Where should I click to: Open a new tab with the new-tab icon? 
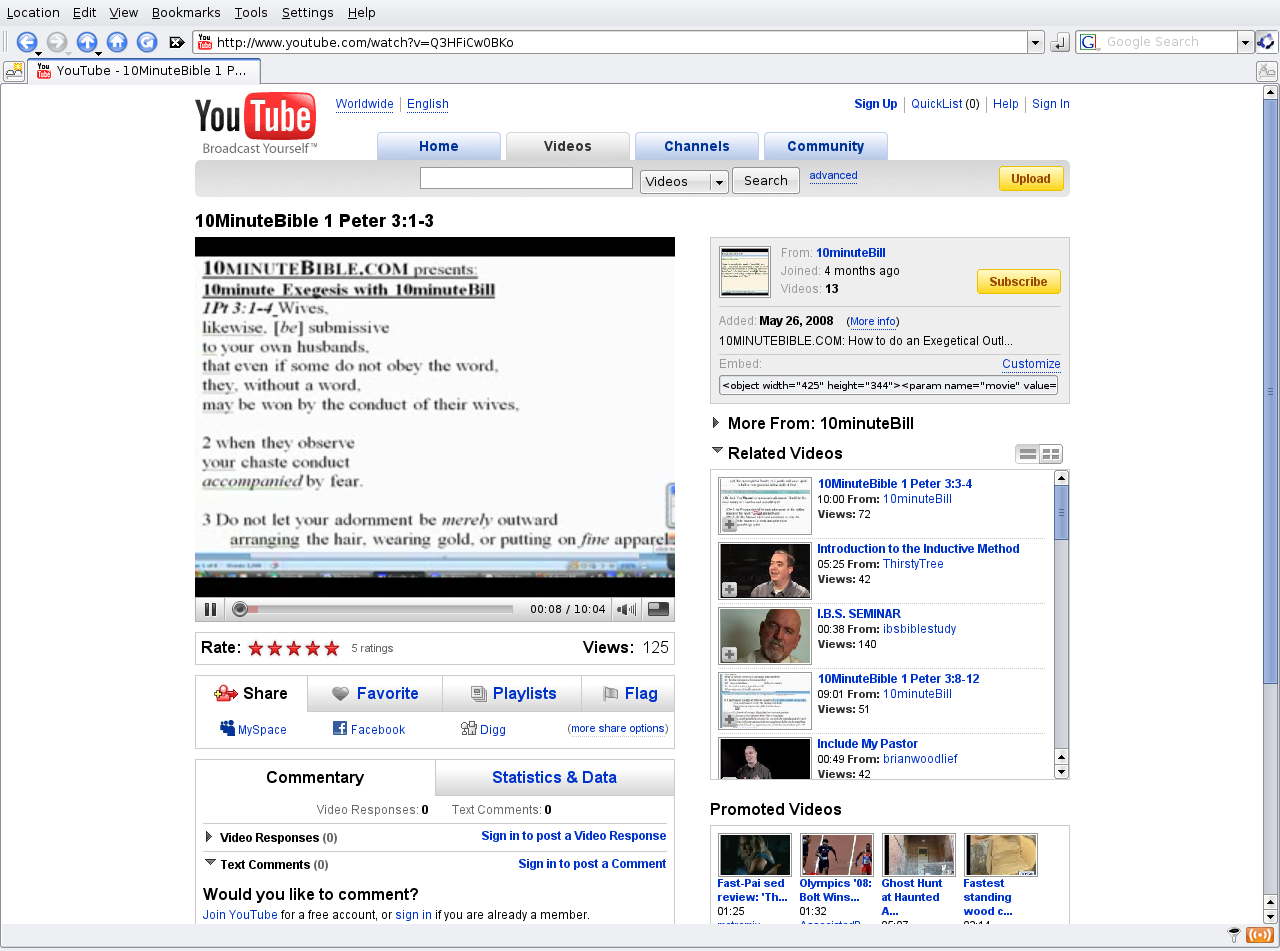(x=14, y=71)
